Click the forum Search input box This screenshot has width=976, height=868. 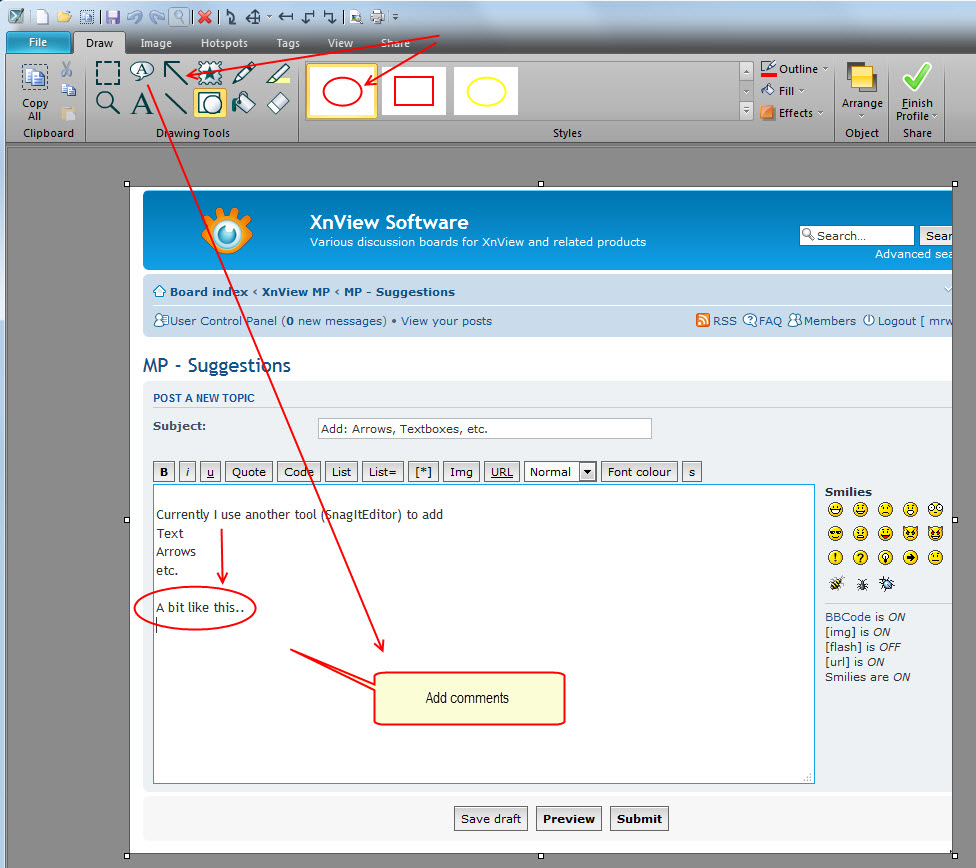click(x=856, y=235)
